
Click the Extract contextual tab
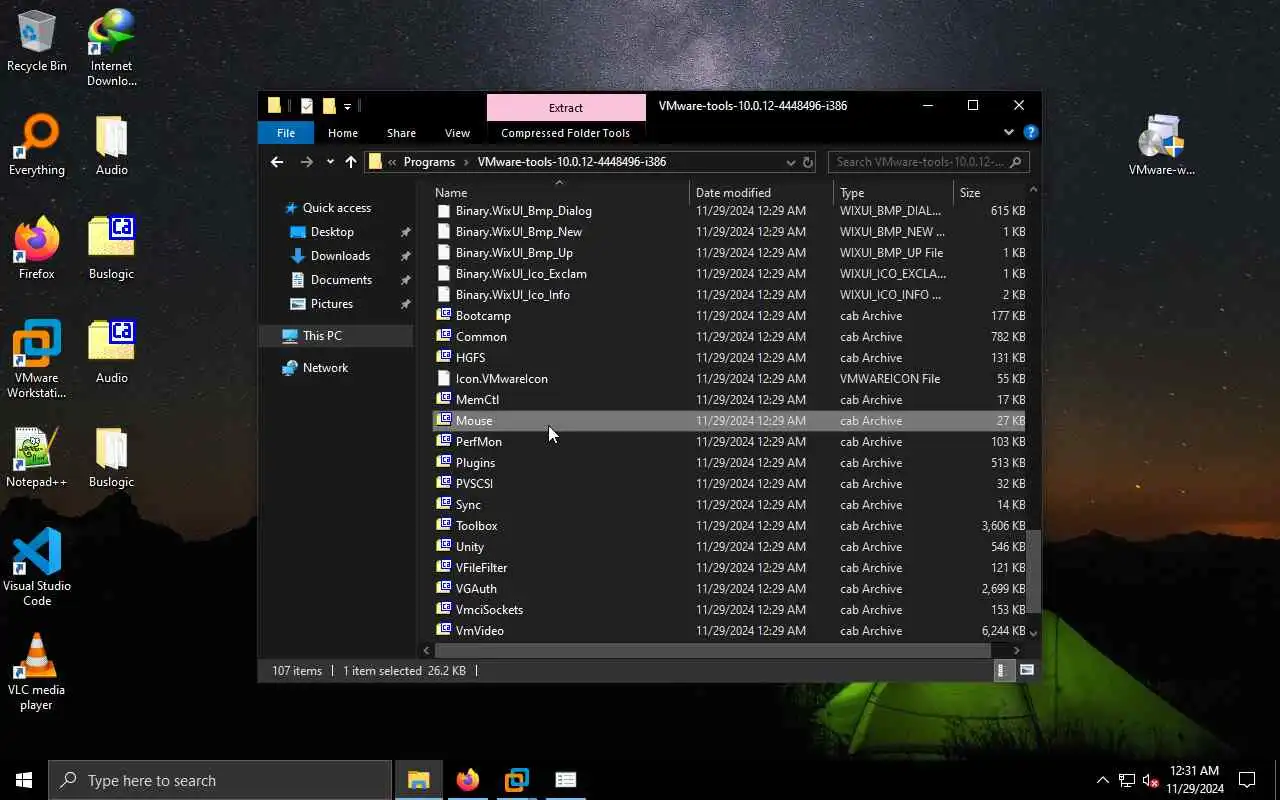(x=566, y=108)
